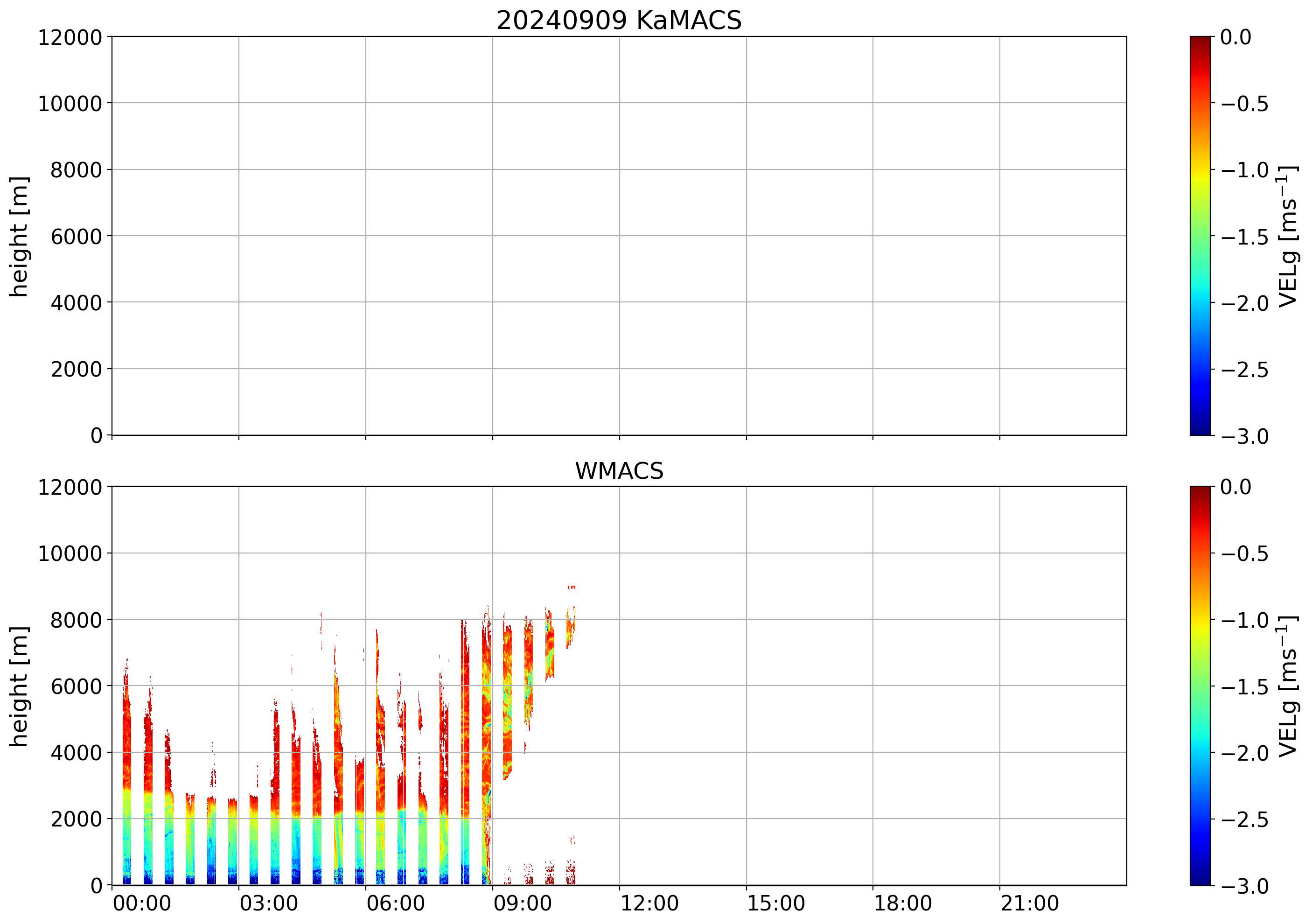Click the '12000' tick on the KaMACS panel
The image size is (1312, 924).
[x=70, y=38]
